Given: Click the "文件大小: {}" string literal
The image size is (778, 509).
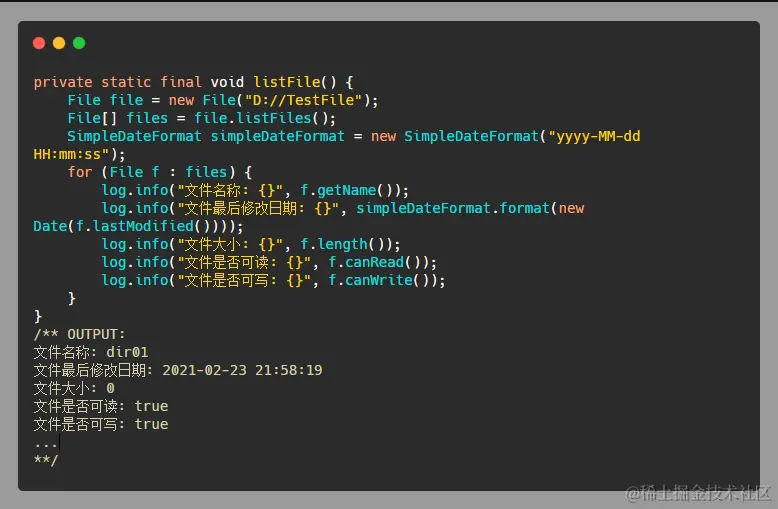Looking at the screenshot, I should (230, 244).
